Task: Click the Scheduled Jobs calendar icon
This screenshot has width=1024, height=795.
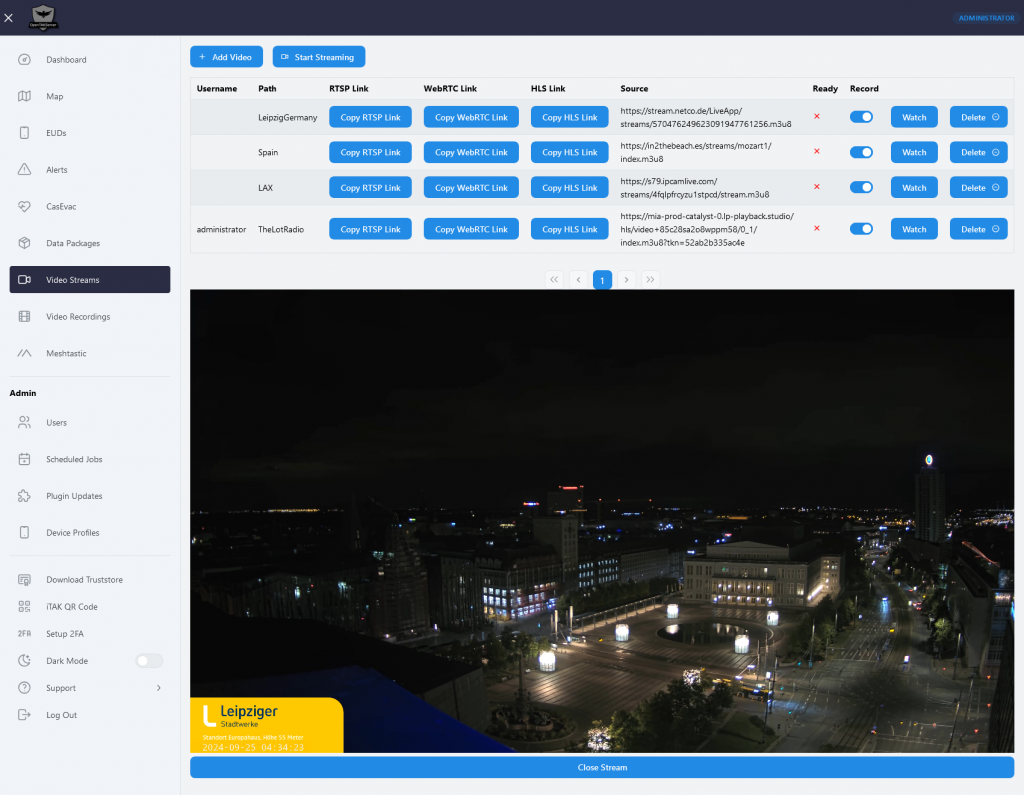Action: [24, 459]
